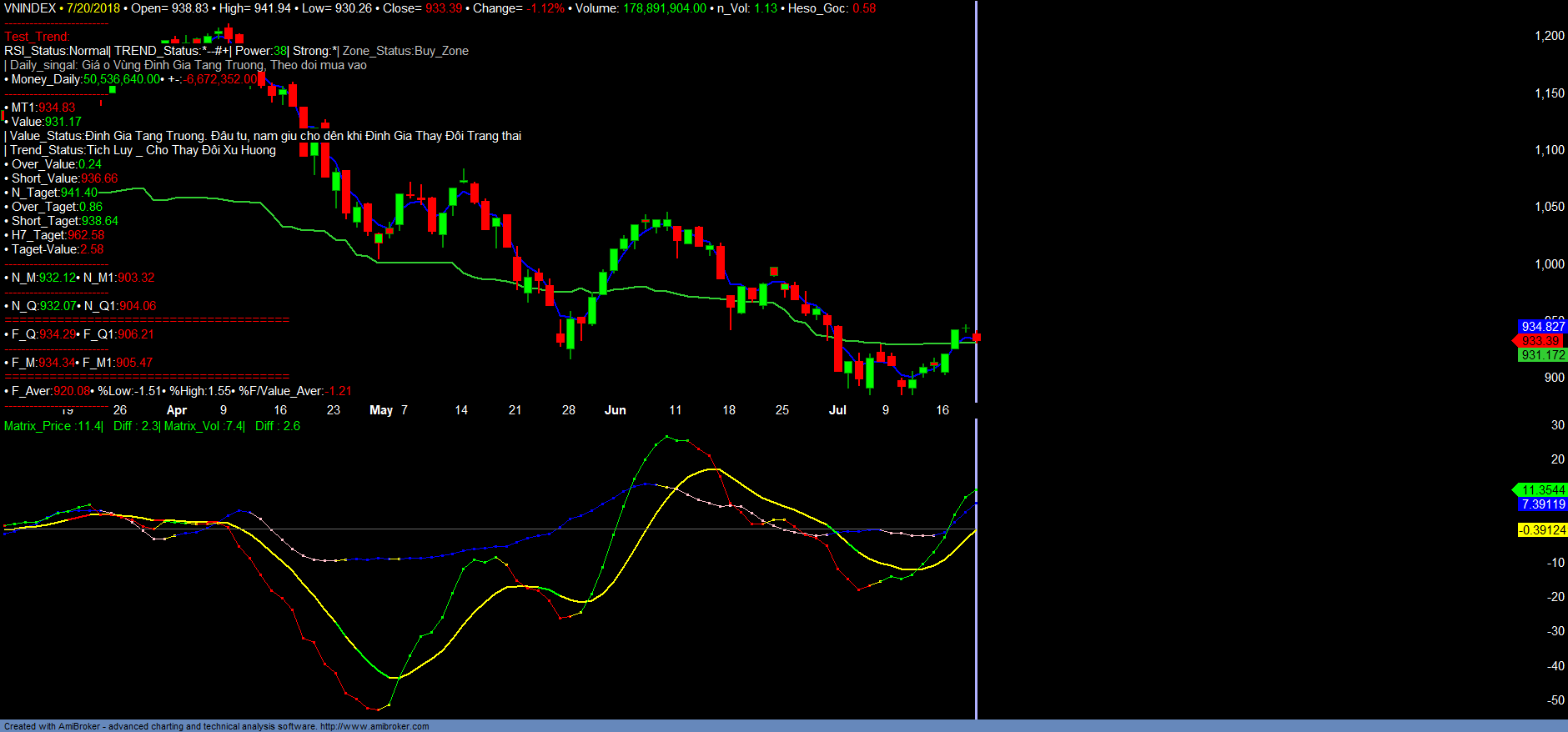Click the May label on the date axis
This screenshot has height=732, width=1568.
pos(381,410)
